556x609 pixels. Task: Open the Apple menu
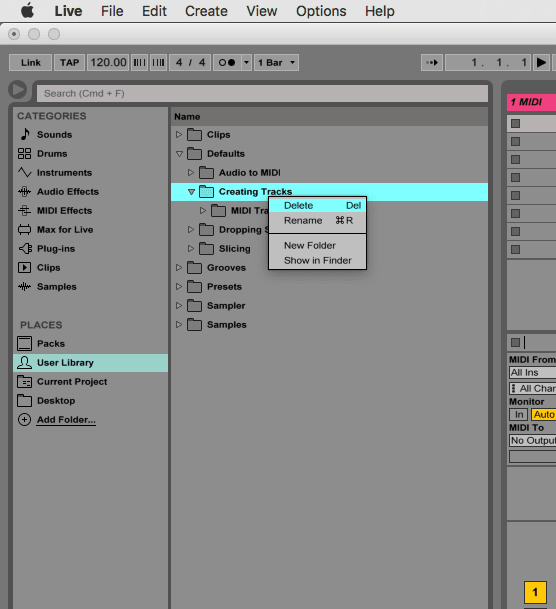27,11
